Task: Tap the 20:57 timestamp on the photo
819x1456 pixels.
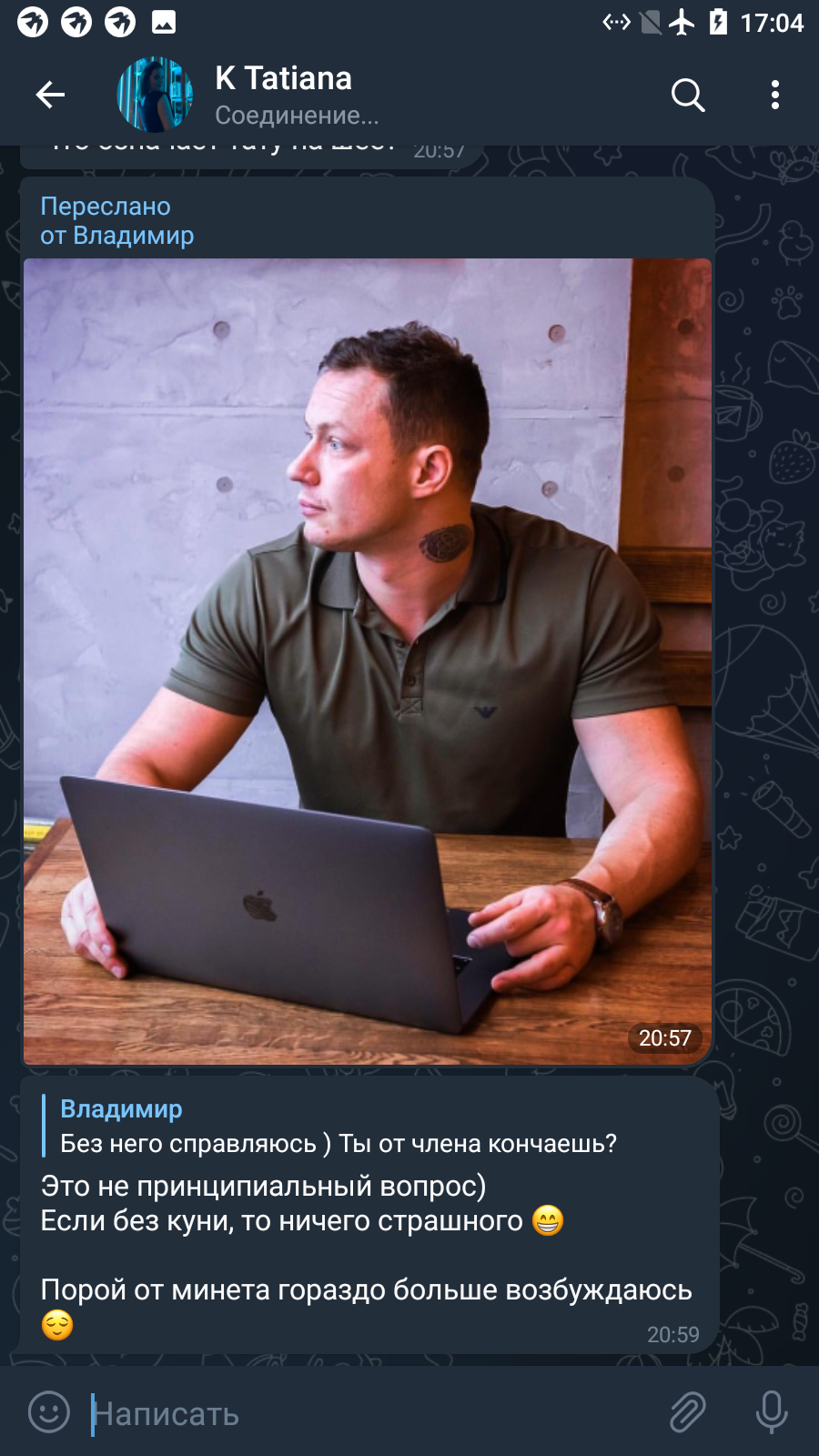Action: pyautogui.click(x=665, y=1038)
